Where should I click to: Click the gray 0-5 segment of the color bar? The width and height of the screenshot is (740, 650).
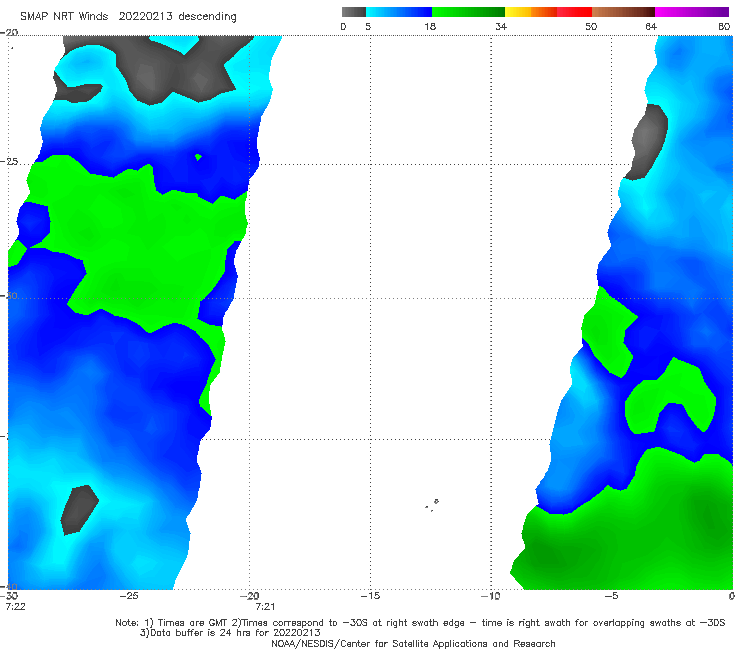(x=354, y=12)
